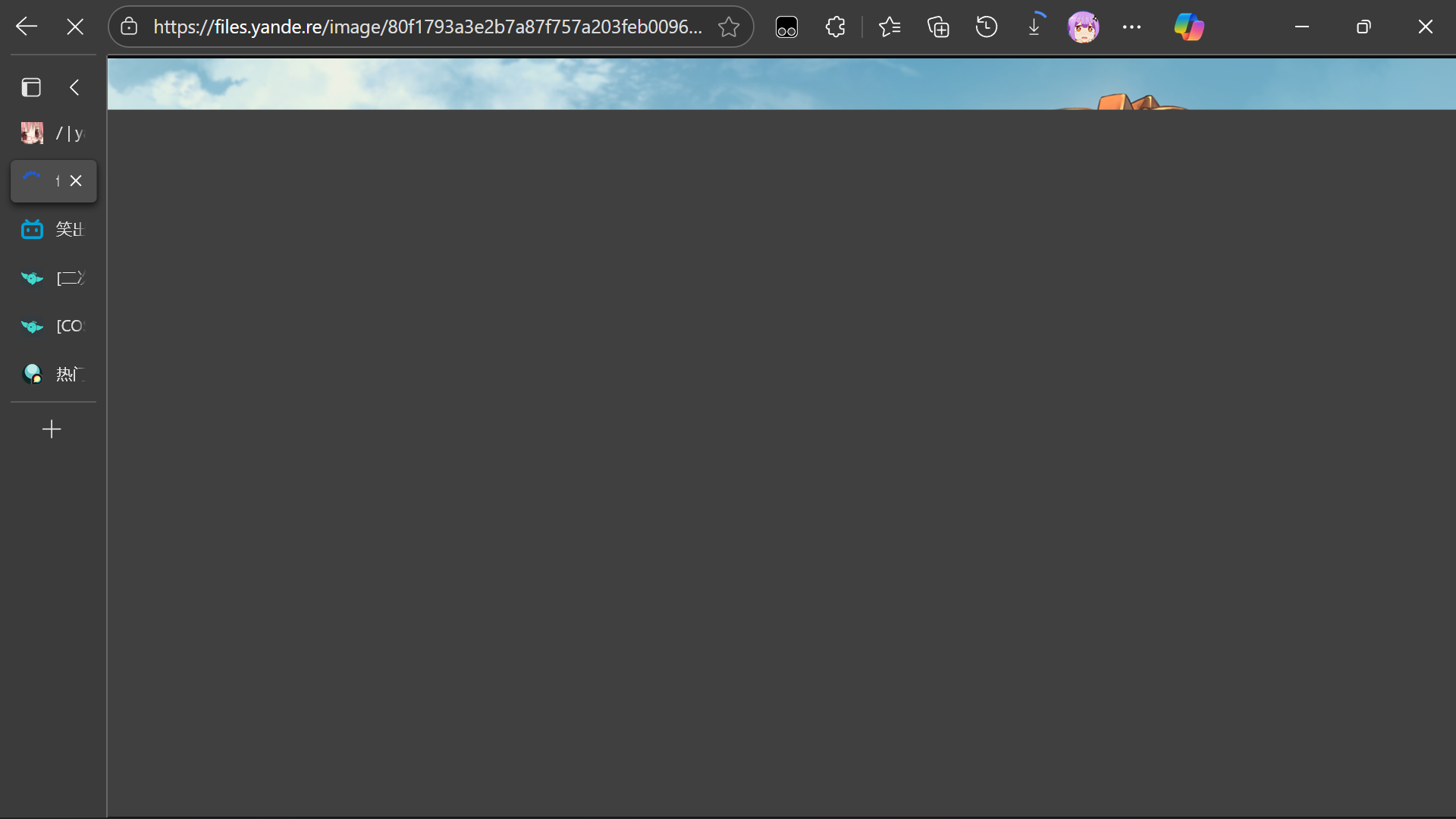Image resolution: width=1456 pixels, height=819 pixels.
Task: Click the Tampermonkey extension icon
Action: pos(786,27)
